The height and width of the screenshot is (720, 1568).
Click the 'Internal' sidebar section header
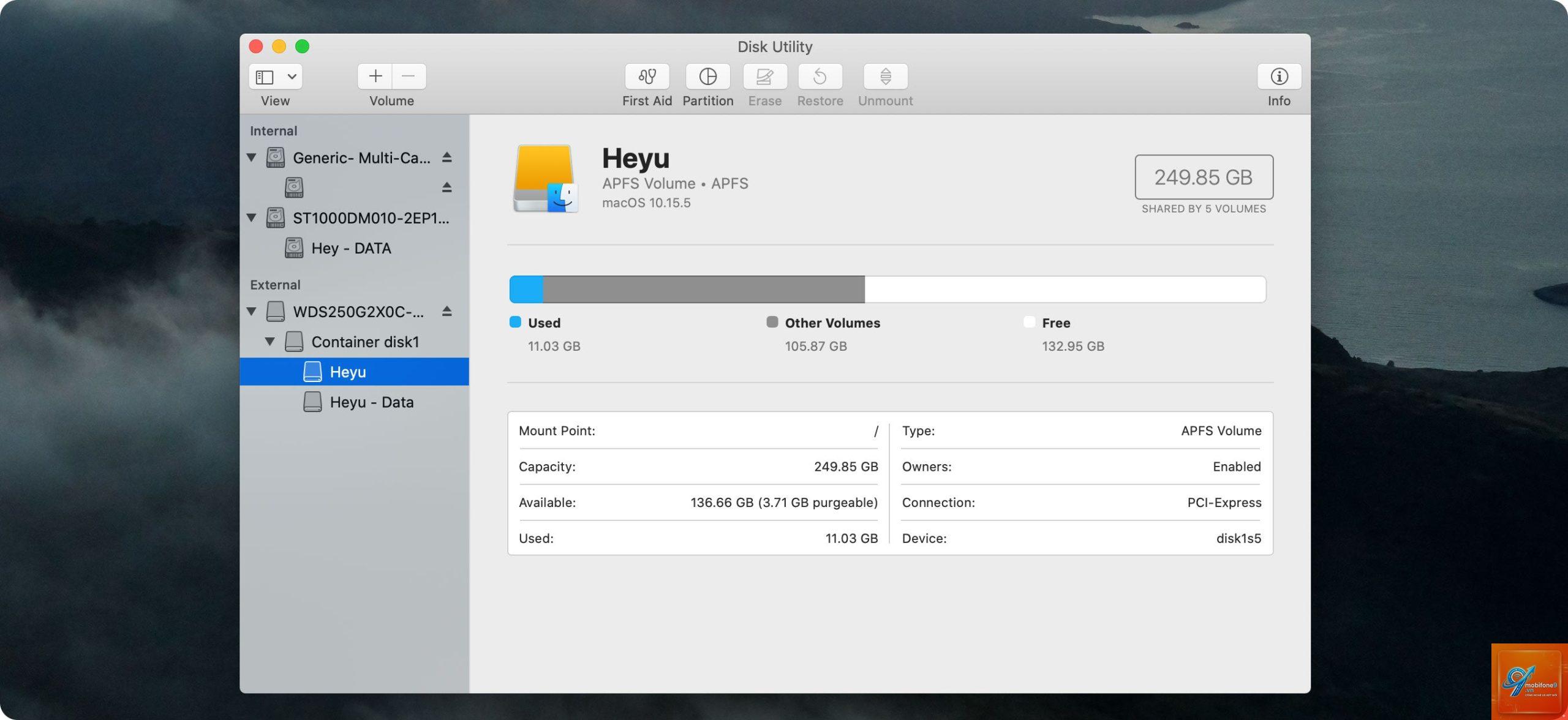pos(273,131)
